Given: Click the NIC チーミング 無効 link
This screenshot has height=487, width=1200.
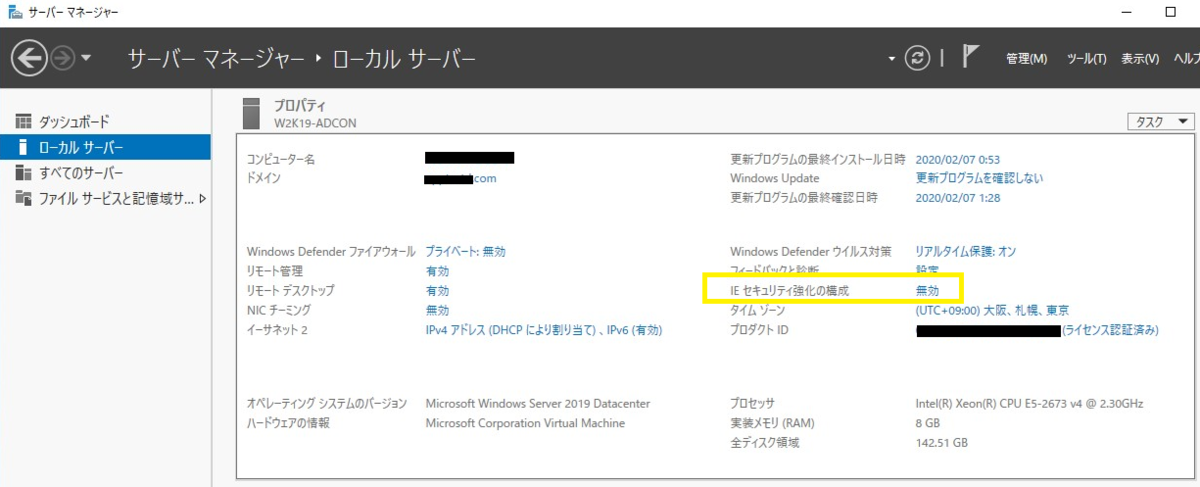Looking at the screenshot, I should pos(437,310).
